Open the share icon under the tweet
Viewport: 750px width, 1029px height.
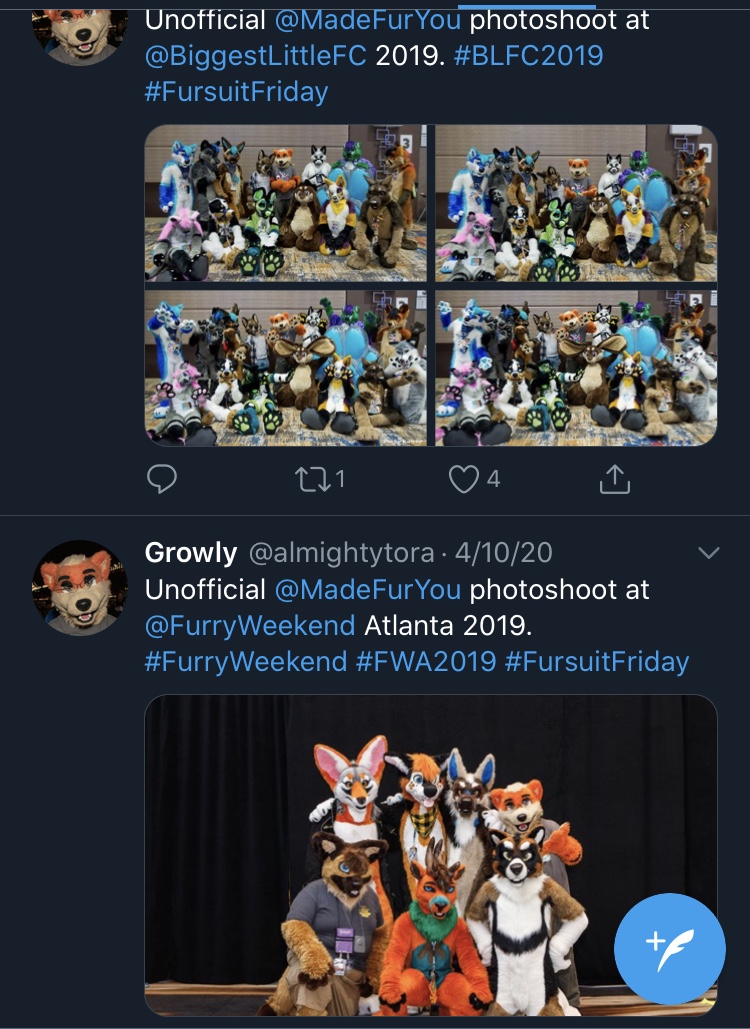615,479
